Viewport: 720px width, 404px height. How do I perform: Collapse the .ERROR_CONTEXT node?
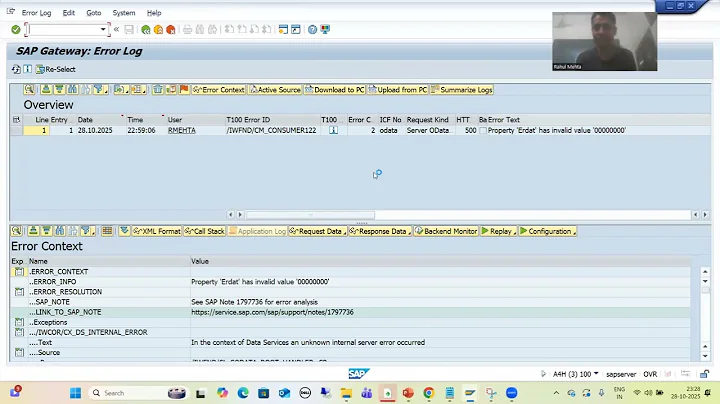pos(19,272)
